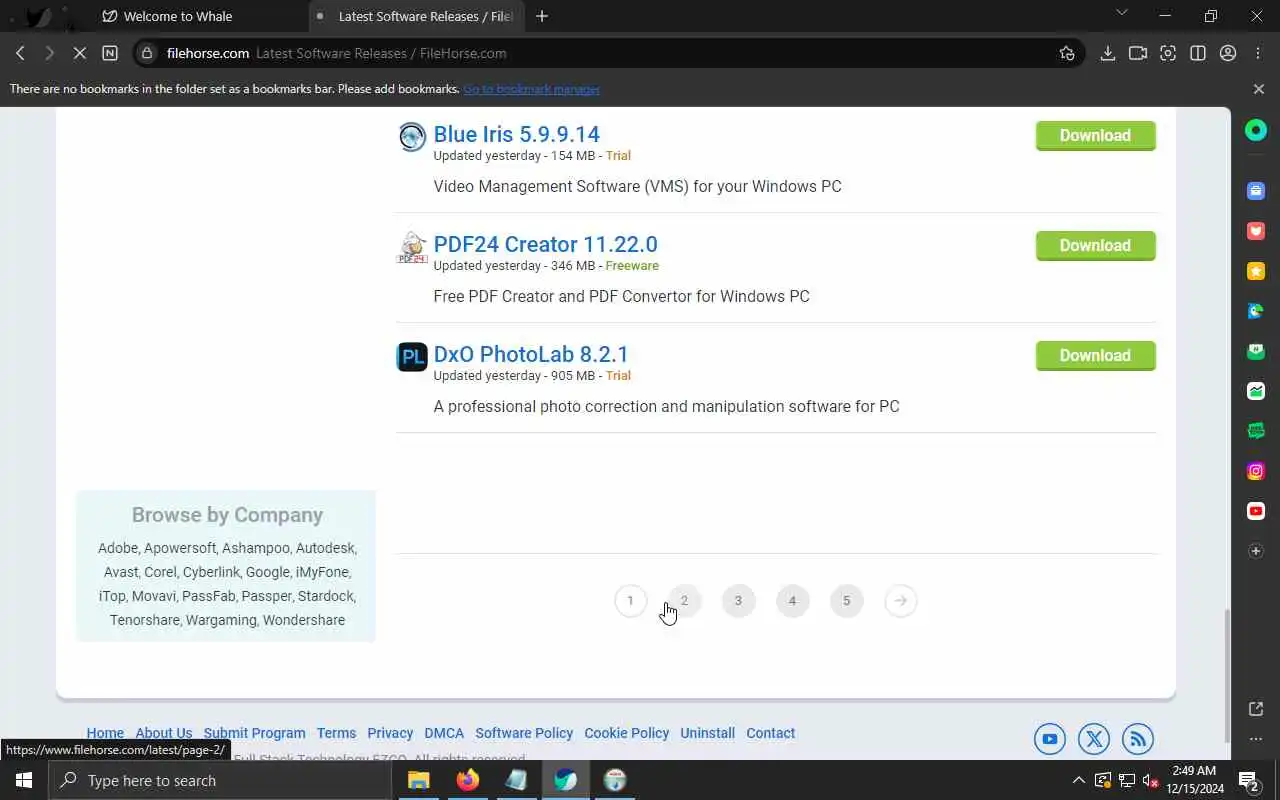Stop loading the page

(x=80, y=53)
